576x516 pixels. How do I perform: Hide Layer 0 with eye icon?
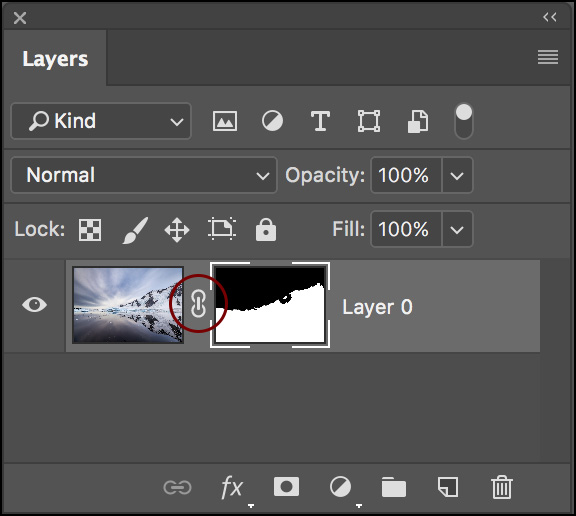[34, 305]
